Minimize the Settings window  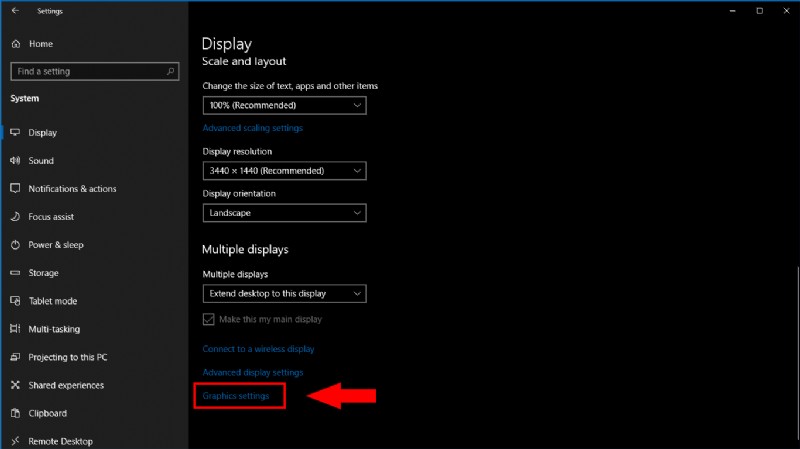coord(733,11)
